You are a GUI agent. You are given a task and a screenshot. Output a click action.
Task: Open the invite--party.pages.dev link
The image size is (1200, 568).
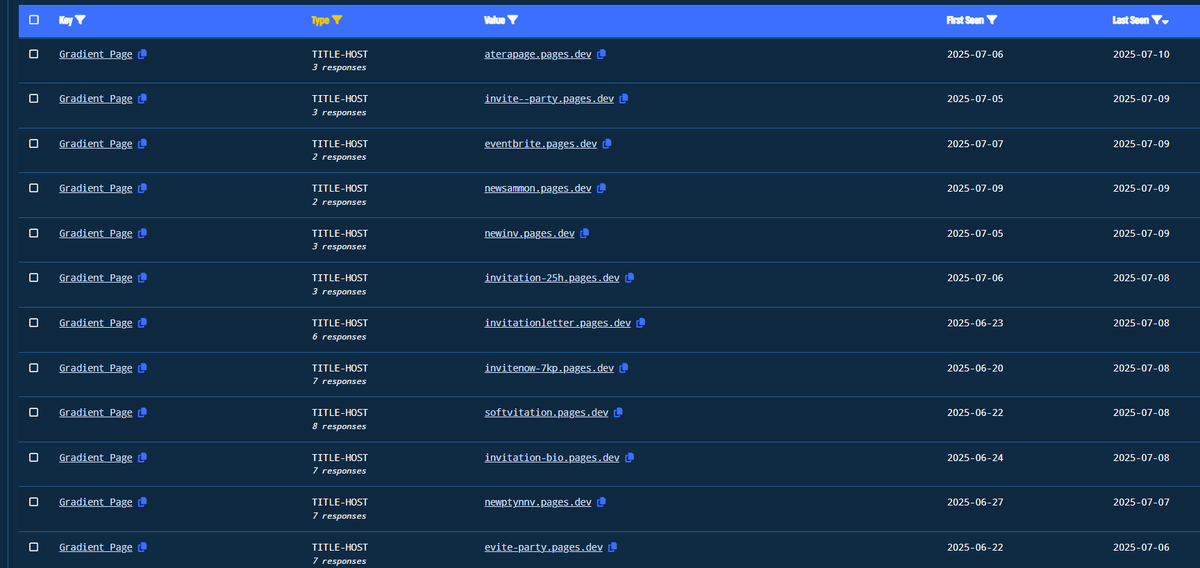[x=549, y=99]
